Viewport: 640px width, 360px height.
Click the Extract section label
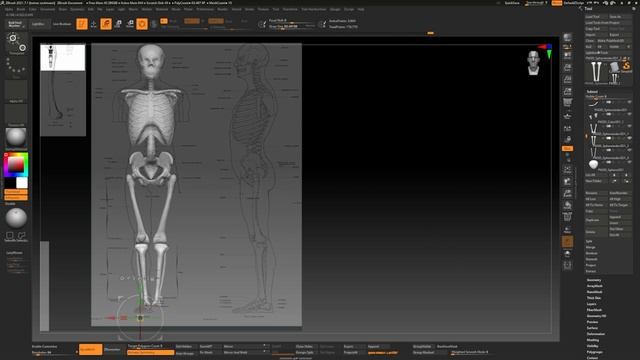point(591,271)
